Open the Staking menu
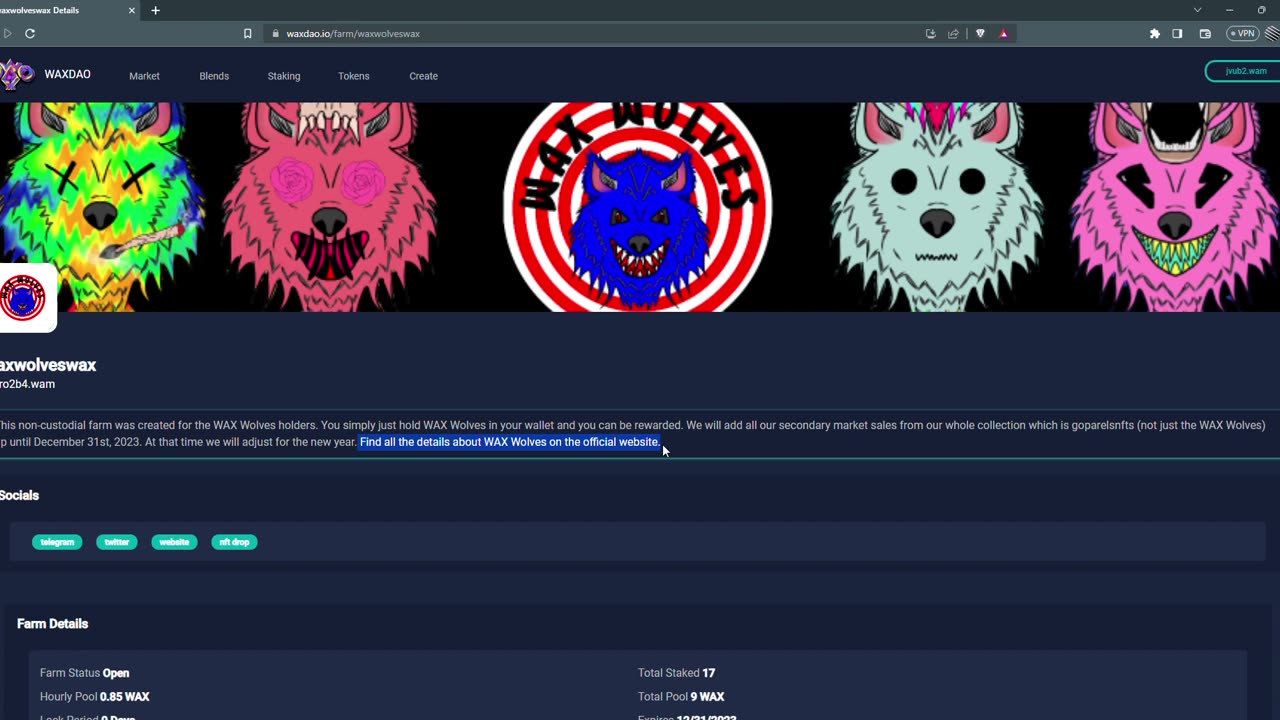This screenshot has height=720, width=1280. click(284, 76)
